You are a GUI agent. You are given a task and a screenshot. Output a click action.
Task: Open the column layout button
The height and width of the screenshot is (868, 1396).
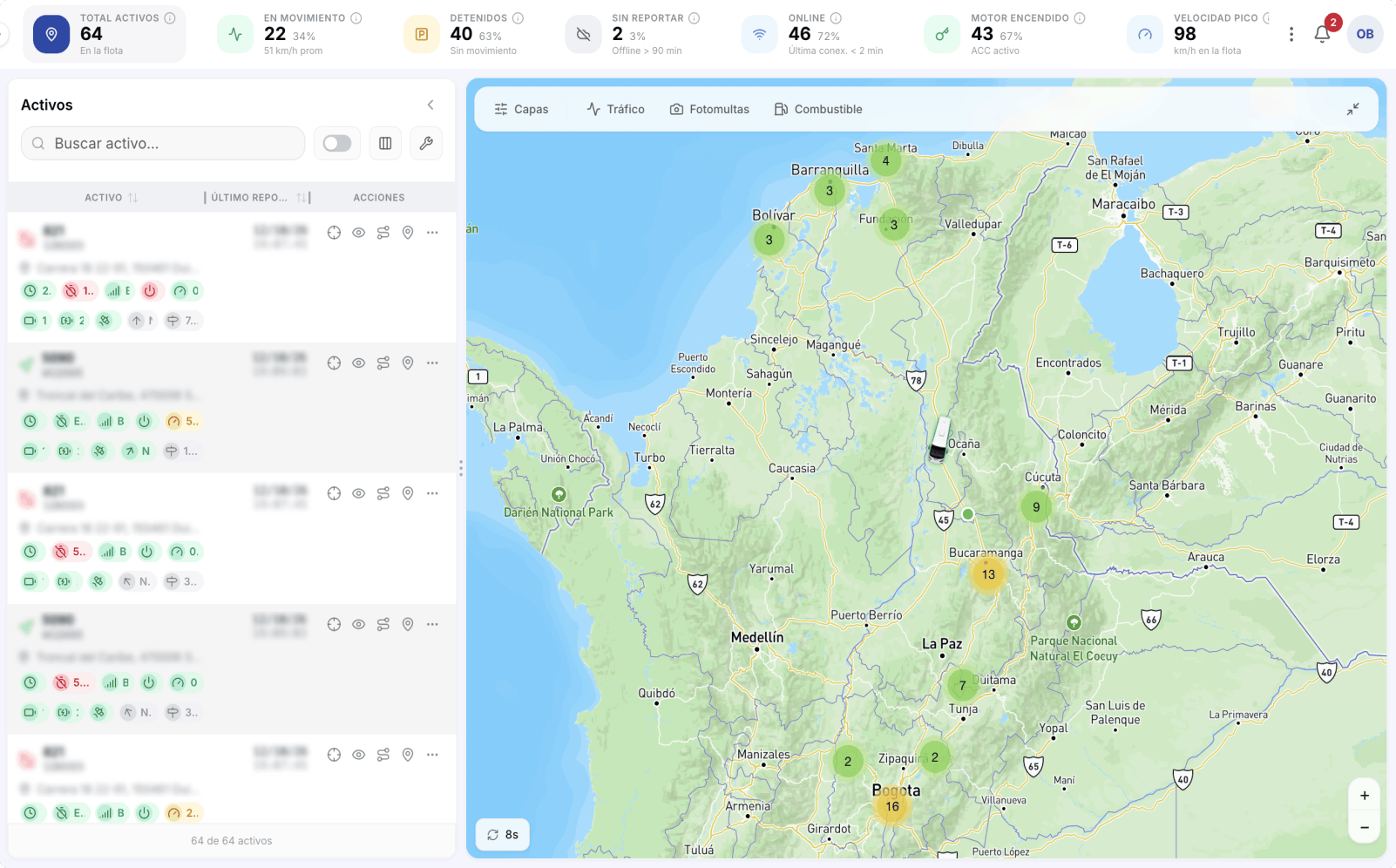[385, 143]
